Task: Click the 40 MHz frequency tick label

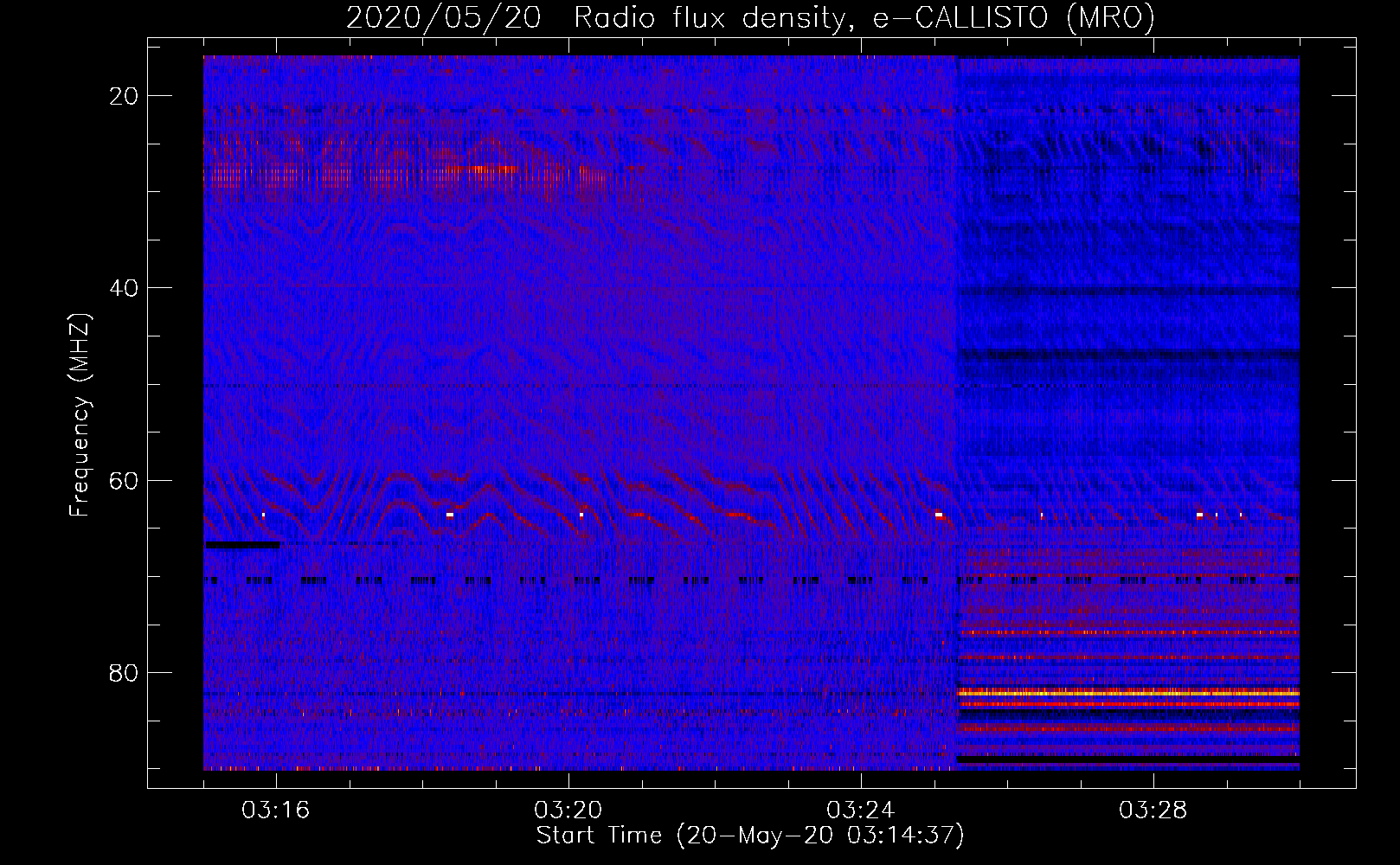Action: point(124,288)
